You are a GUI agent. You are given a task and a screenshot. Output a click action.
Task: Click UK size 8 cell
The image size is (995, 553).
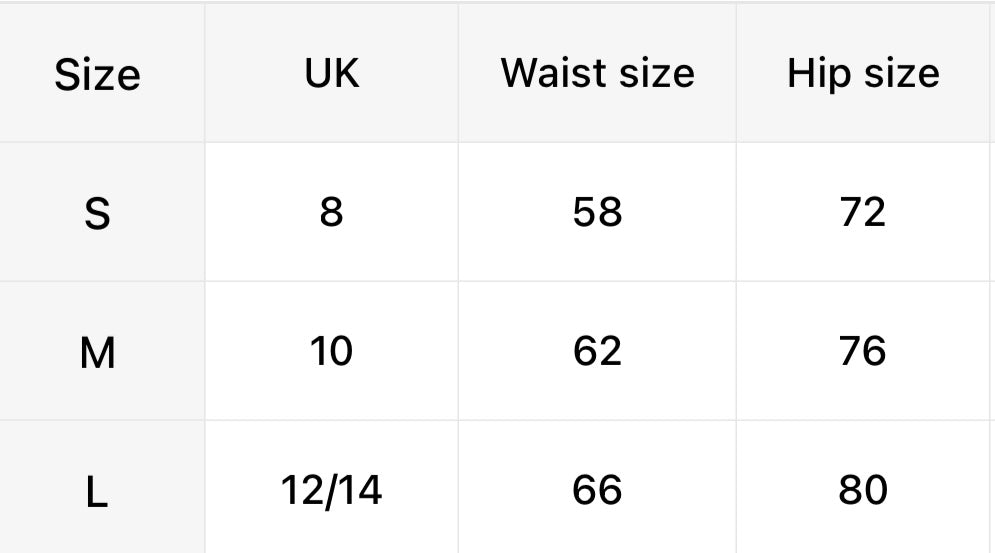331,212
